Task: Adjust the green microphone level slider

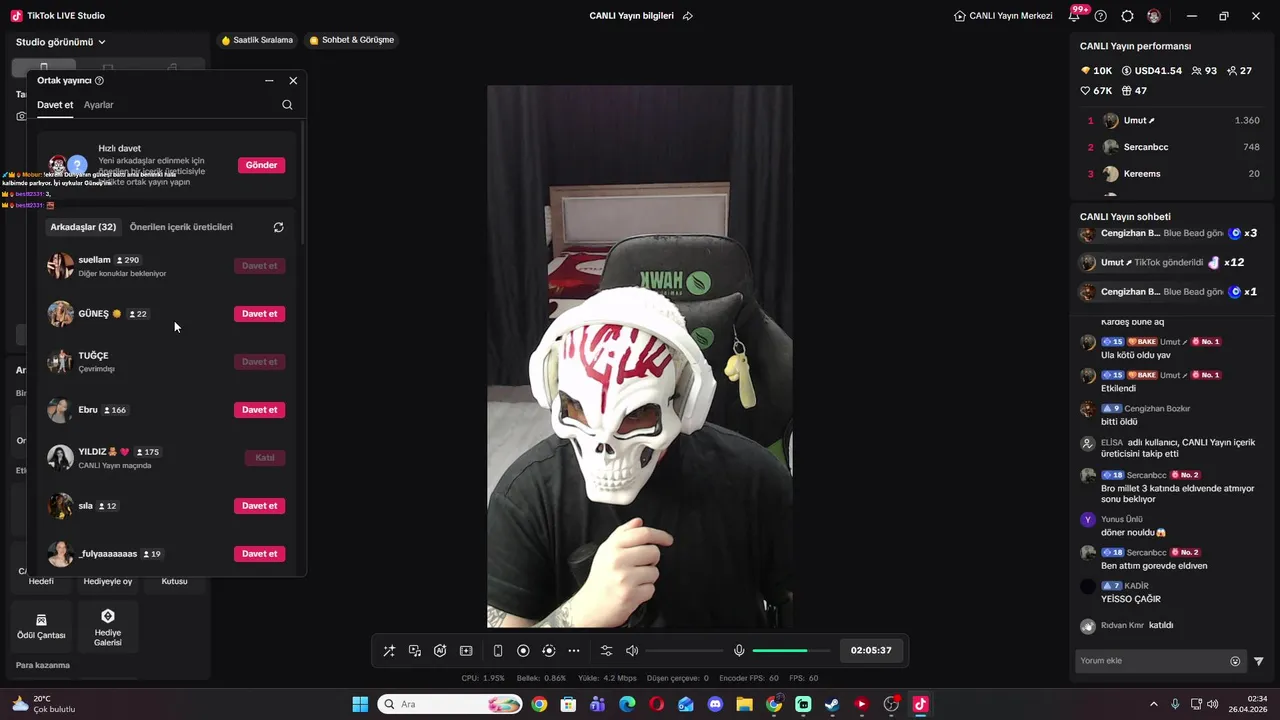Action: [x=792, y=651]
